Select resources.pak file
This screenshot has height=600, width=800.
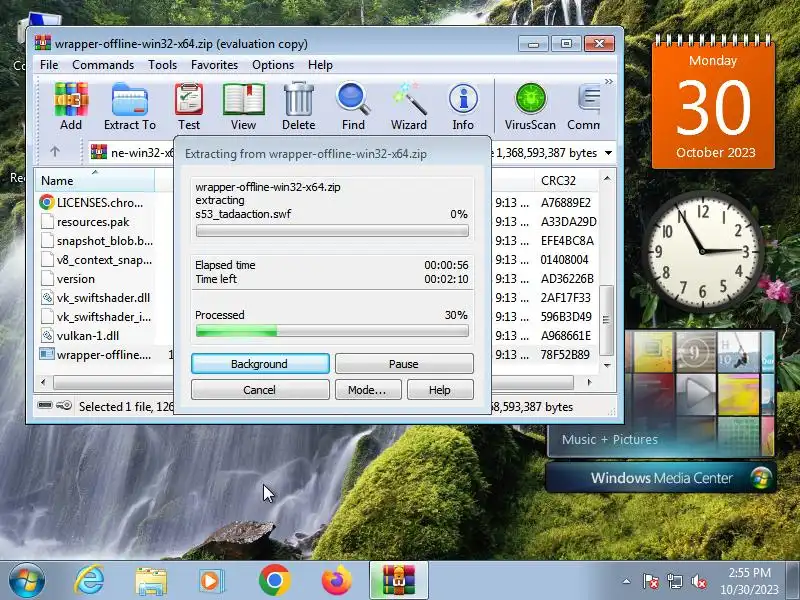tap(93, 222)
